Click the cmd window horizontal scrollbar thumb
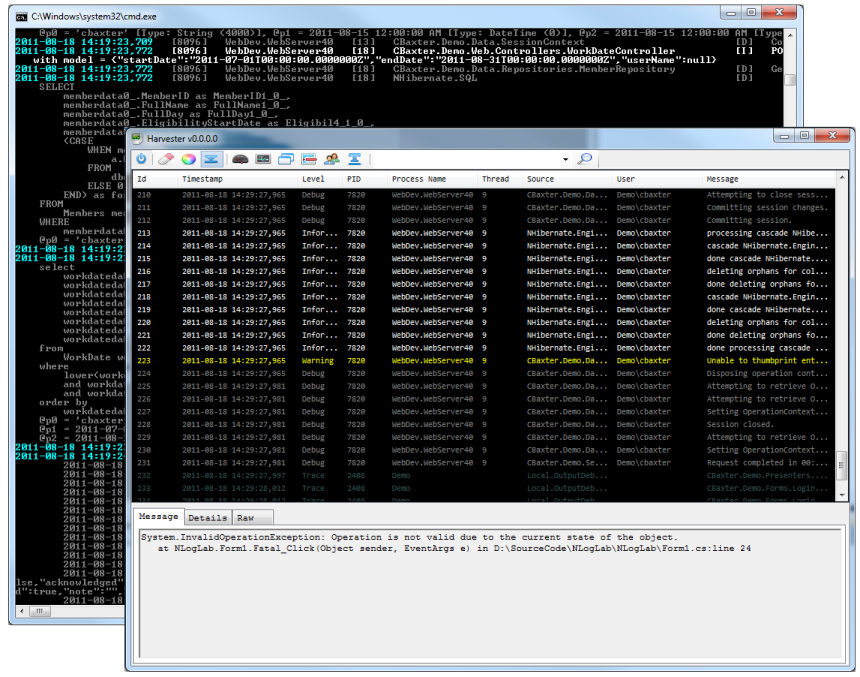Screen dimensions: 860x677 point(39,611)
